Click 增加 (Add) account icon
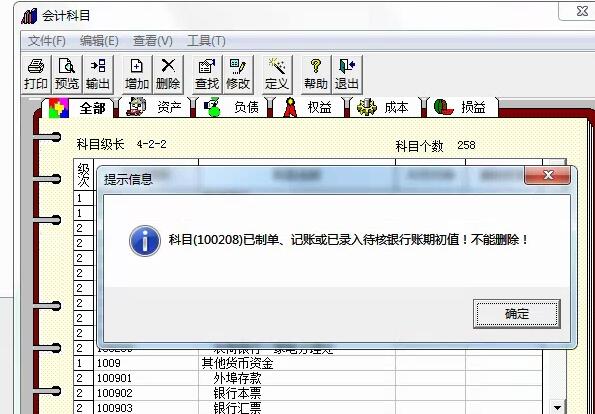595x414 pixels. coord(137,74)
